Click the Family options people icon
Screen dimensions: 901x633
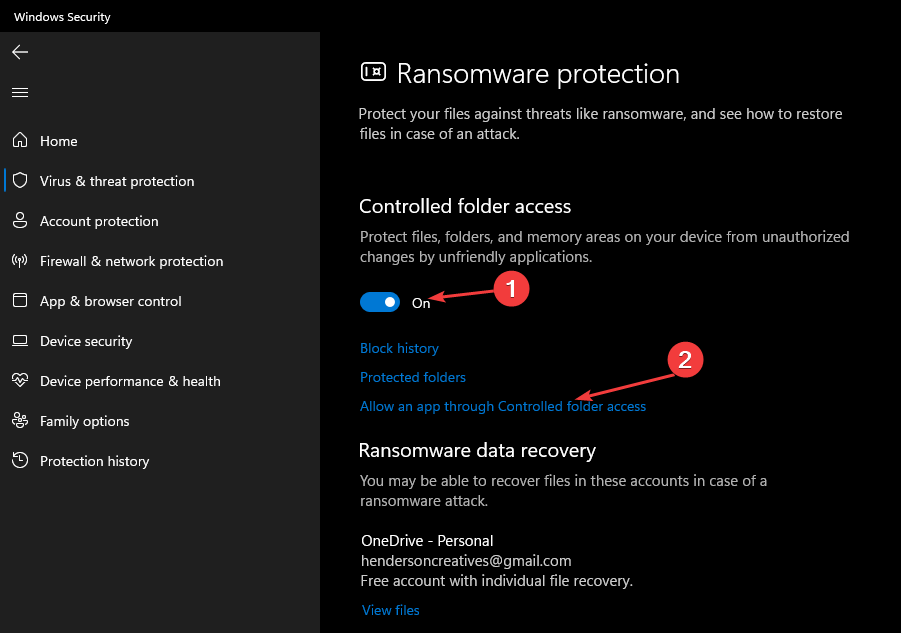pyautogui.click(x=20, y=420)
